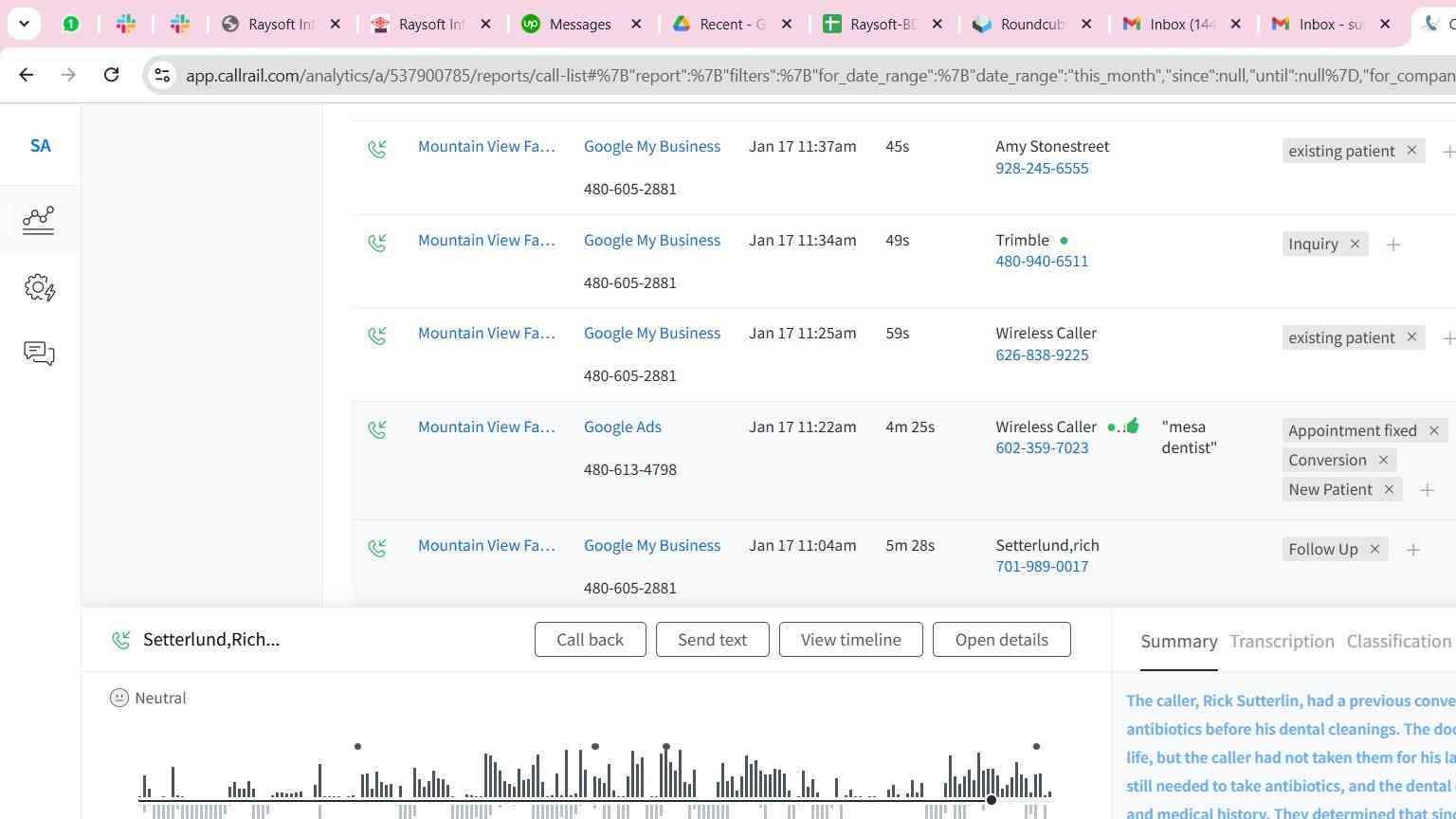Image resolution: width=1456 pixels, height=819 pixels.
Task: Remove the Conversion tag
Action: [1383, 460]
